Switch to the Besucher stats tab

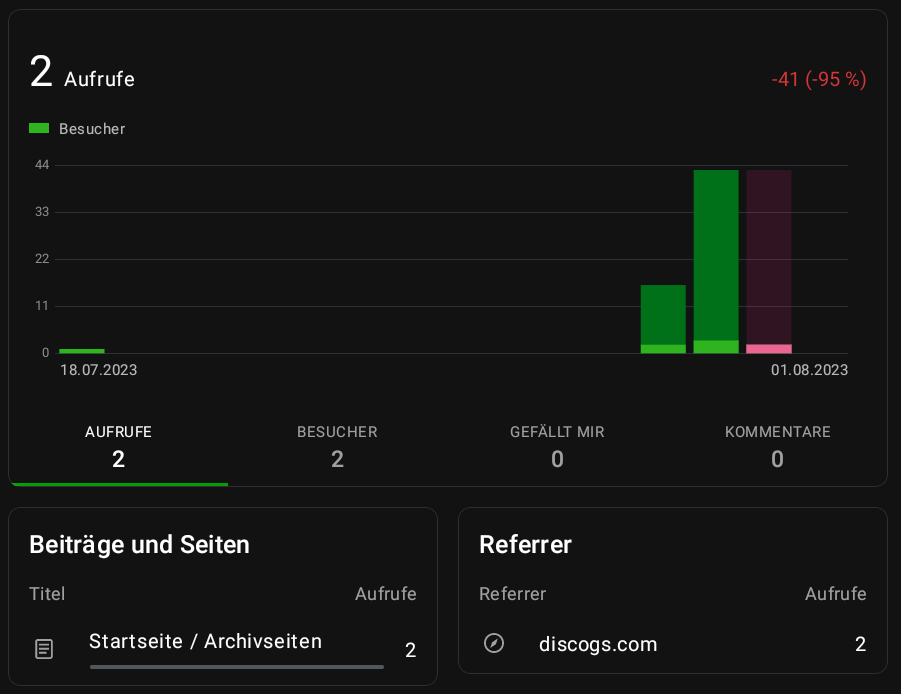[x=337, y=446]
